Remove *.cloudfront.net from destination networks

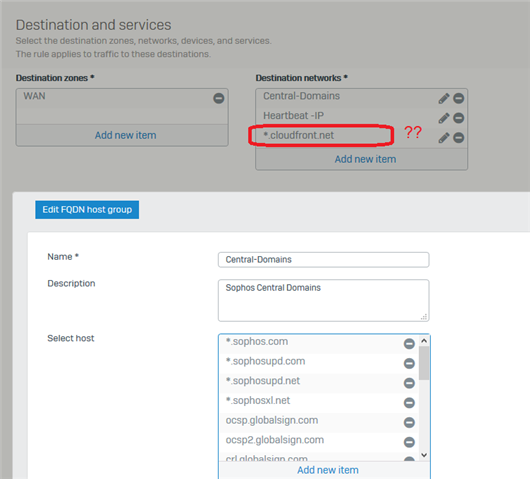pyautogui.click(x=458, y=138)
